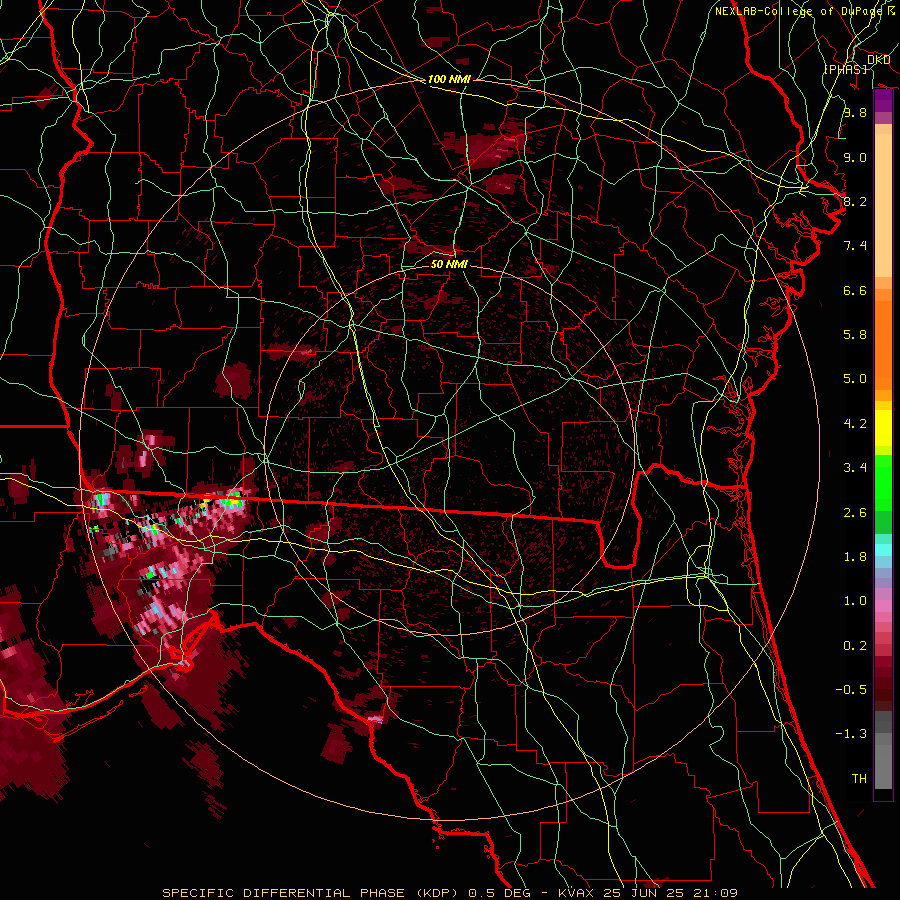Click the bright green band of the color scale
The height and width of the screenshot is (900, 900).
click(883, 483)
